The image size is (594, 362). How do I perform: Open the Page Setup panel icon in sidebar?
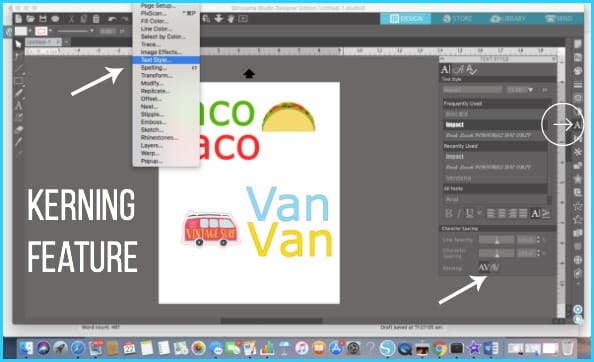577,45
